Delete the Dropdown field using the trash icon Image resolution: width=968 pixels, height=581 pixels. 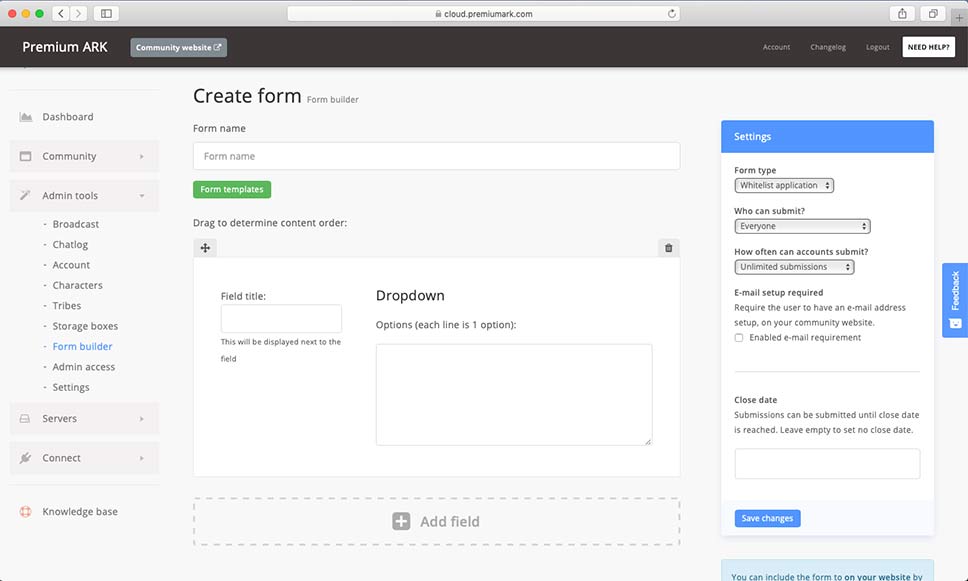point(668,247)
